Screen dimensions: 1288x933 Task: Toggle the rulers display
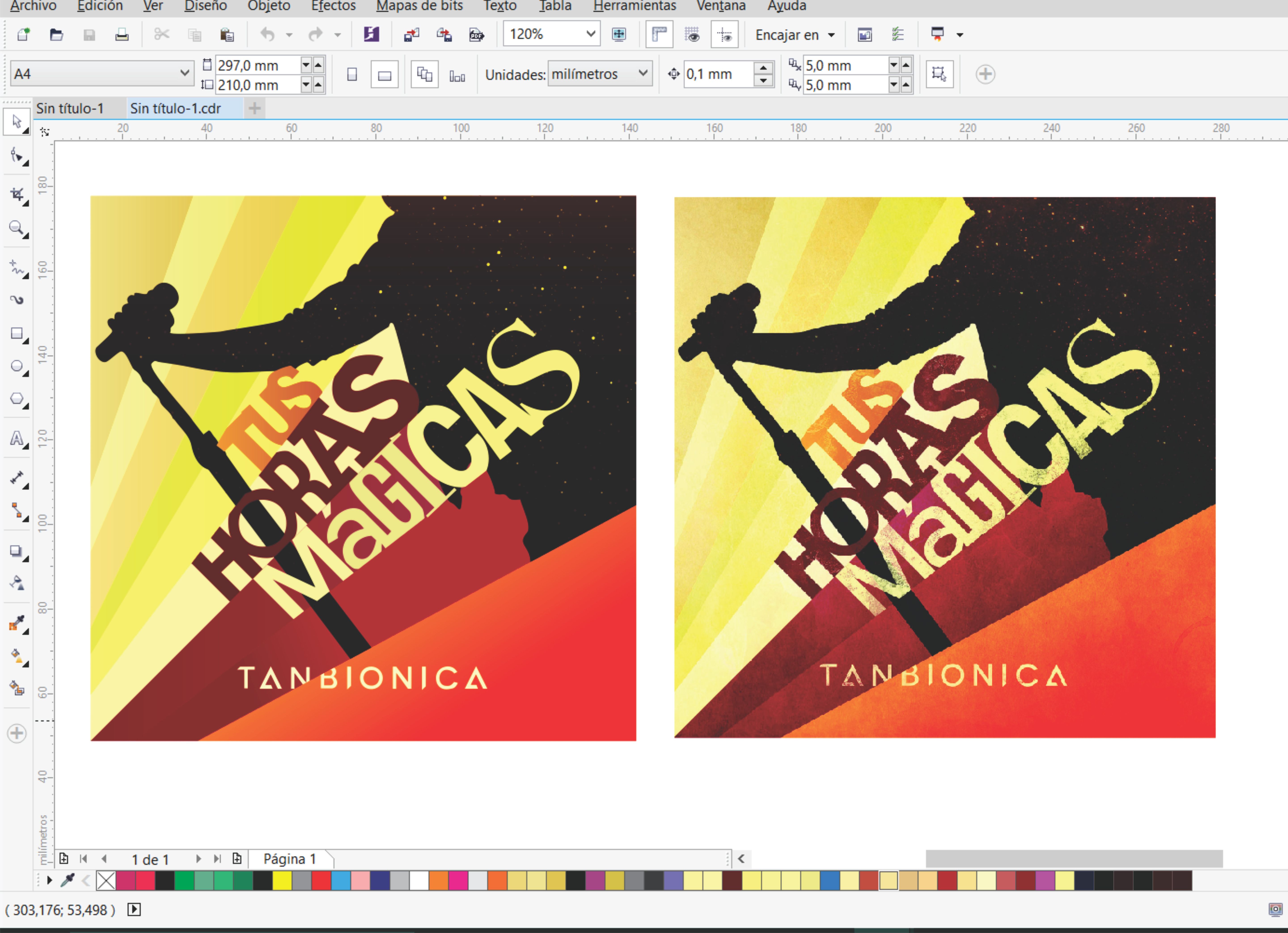[659, 35]
